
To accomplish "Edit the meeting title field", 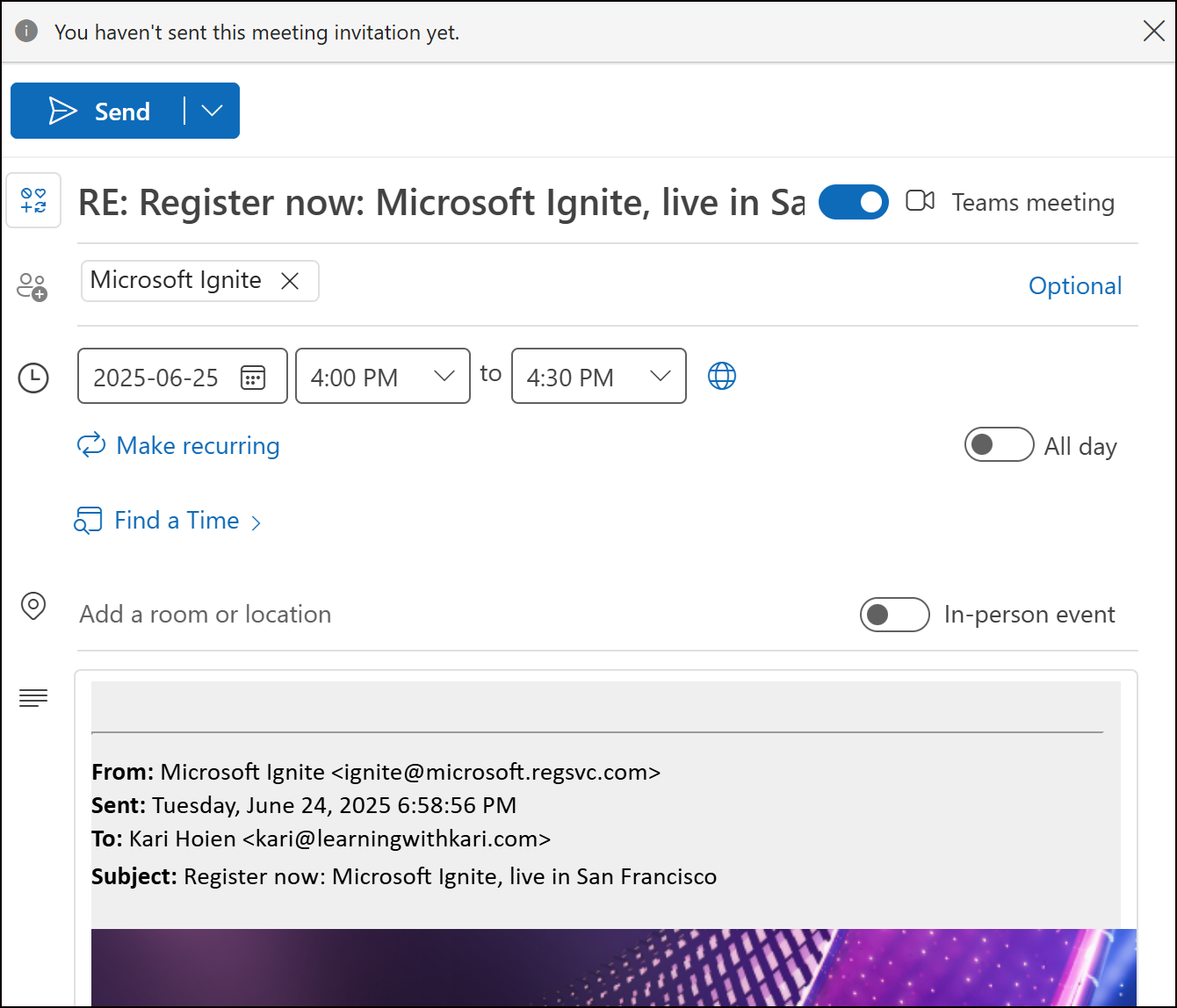I will [x=441, y=203].
